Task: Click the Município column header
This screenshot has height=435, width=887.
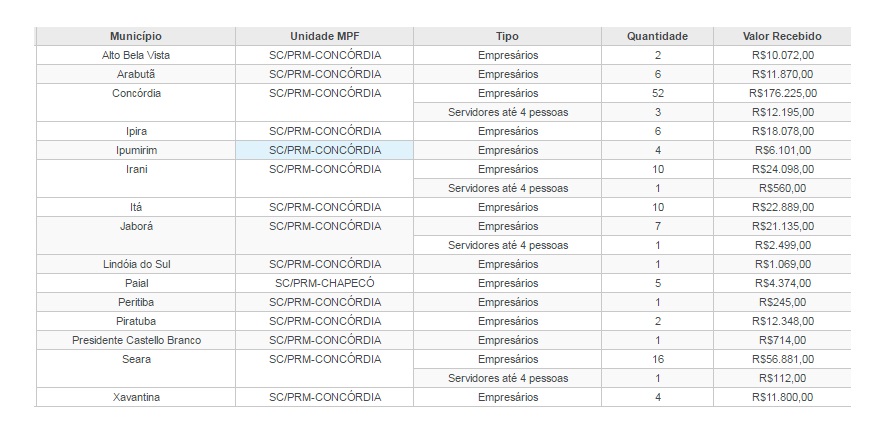Action: (136, 36)
